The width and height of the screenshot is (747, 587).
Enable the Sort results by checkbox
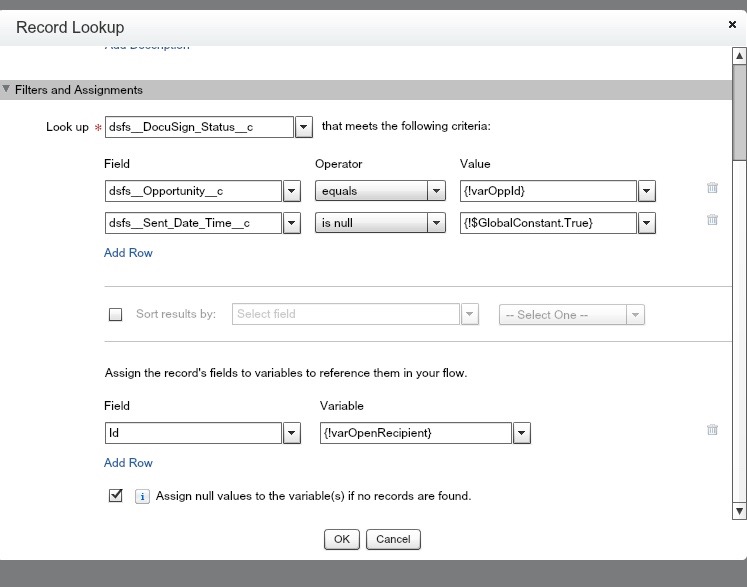(x=115, y=314)
